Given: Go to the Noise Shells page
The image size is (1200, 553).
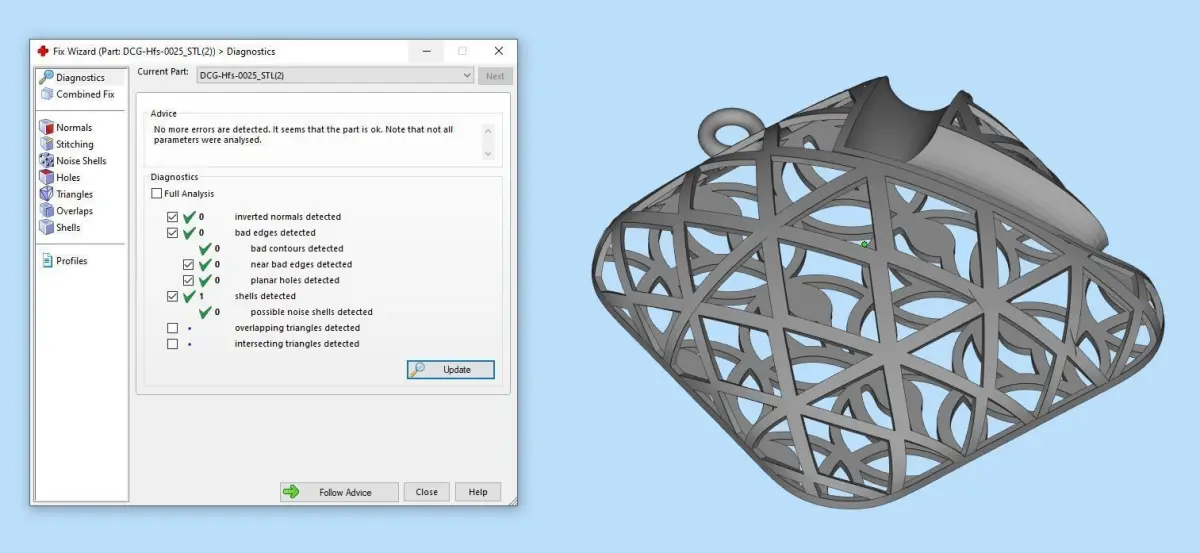Looking at the screenshot, I should [81, 161].
